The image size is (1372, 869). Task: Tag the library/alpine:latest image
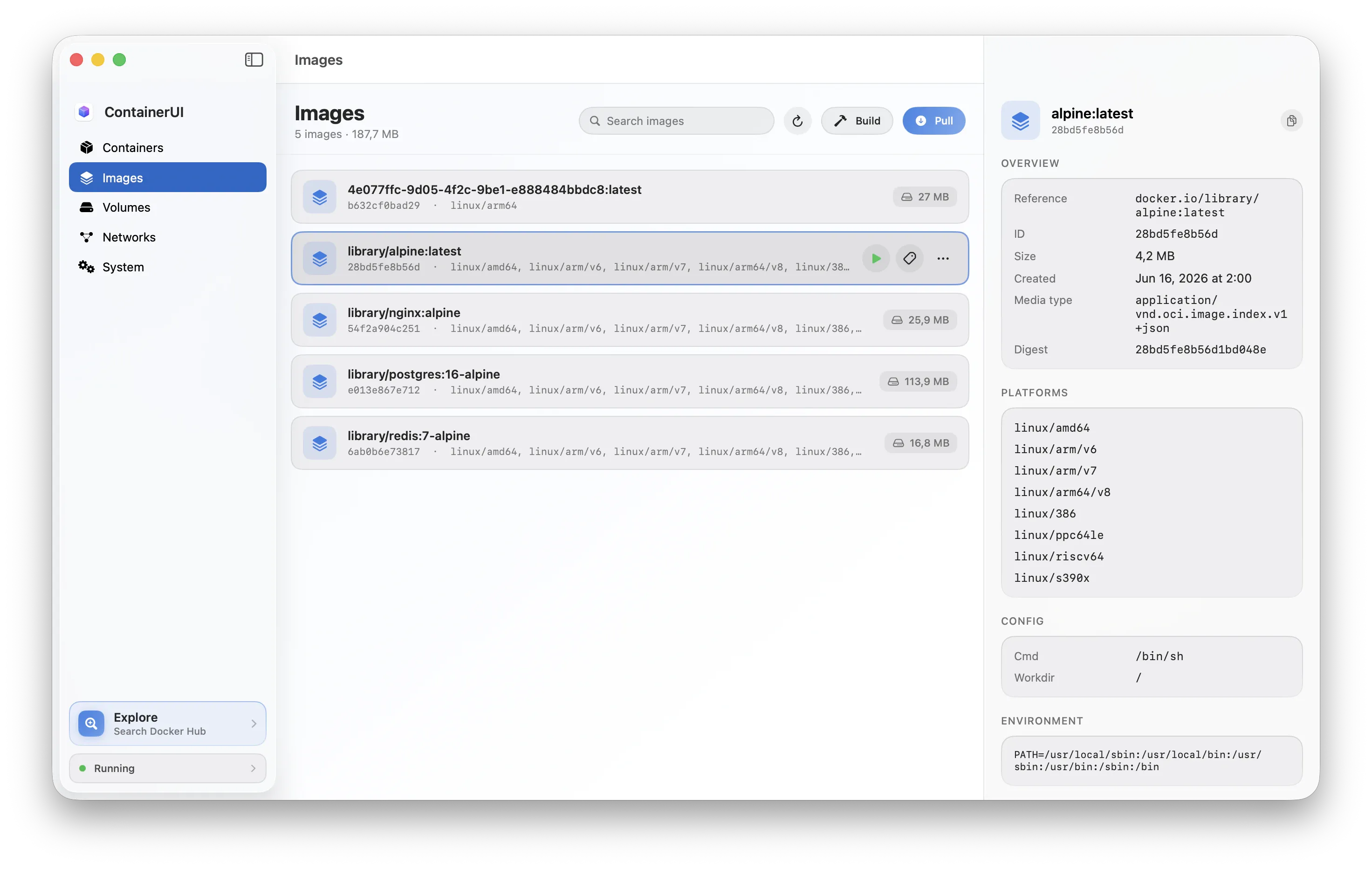point(909,259)
